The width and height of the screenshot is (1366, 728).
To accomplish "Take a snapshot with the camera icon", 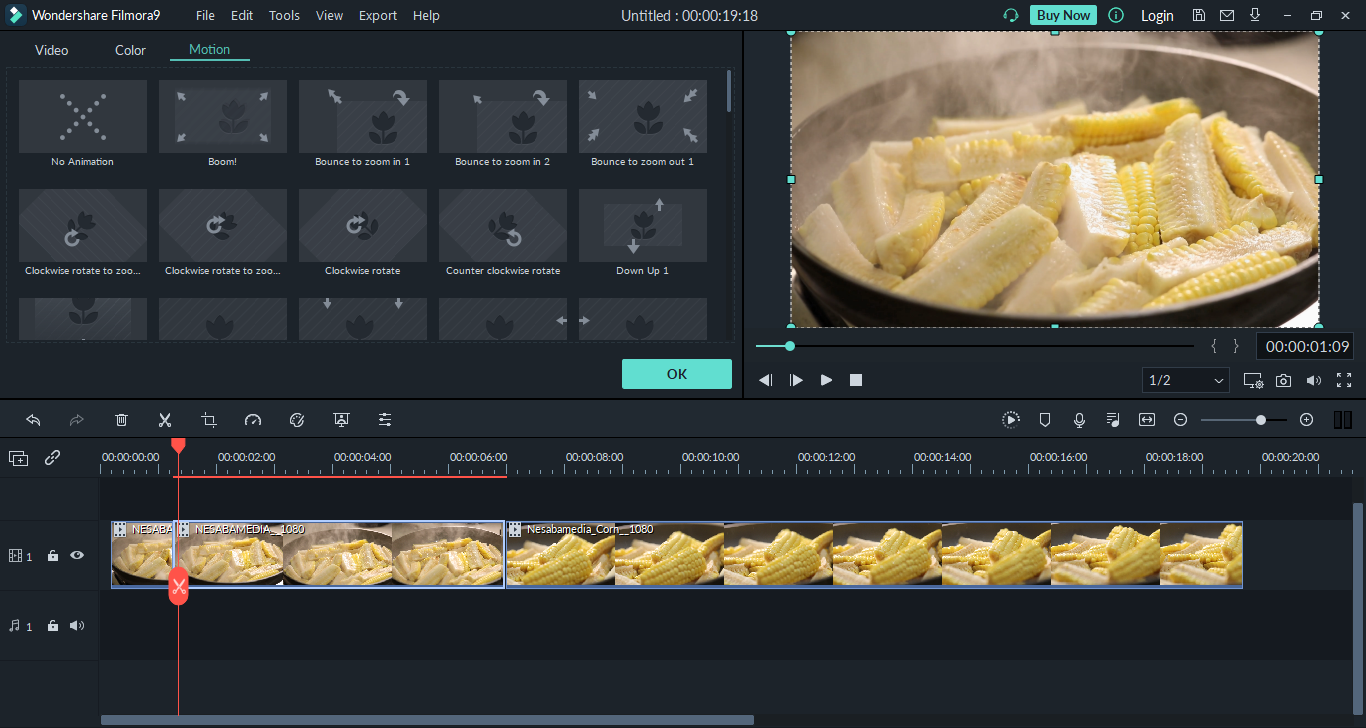I will [1283, 380].
